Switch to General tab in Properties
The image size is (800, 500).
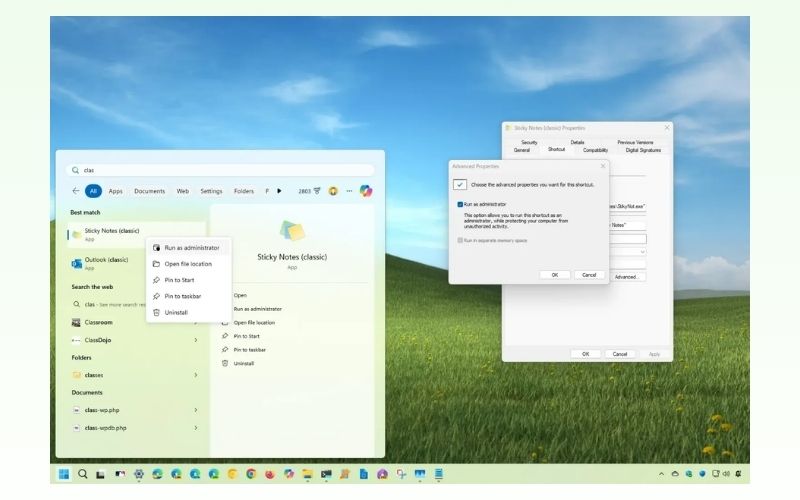tap(522, 150)
